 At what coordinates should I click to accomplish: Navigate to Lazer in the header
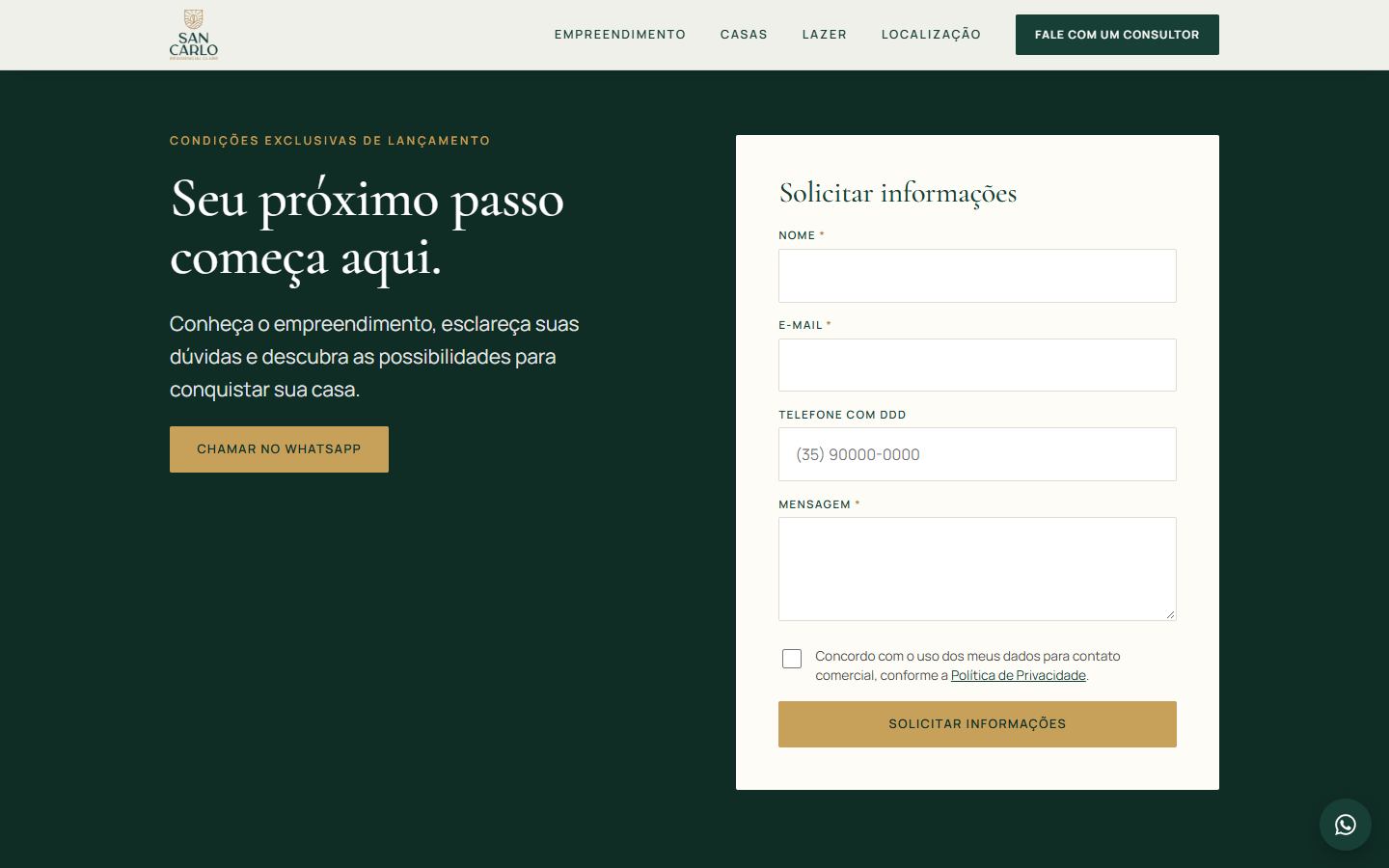point(825,35)
